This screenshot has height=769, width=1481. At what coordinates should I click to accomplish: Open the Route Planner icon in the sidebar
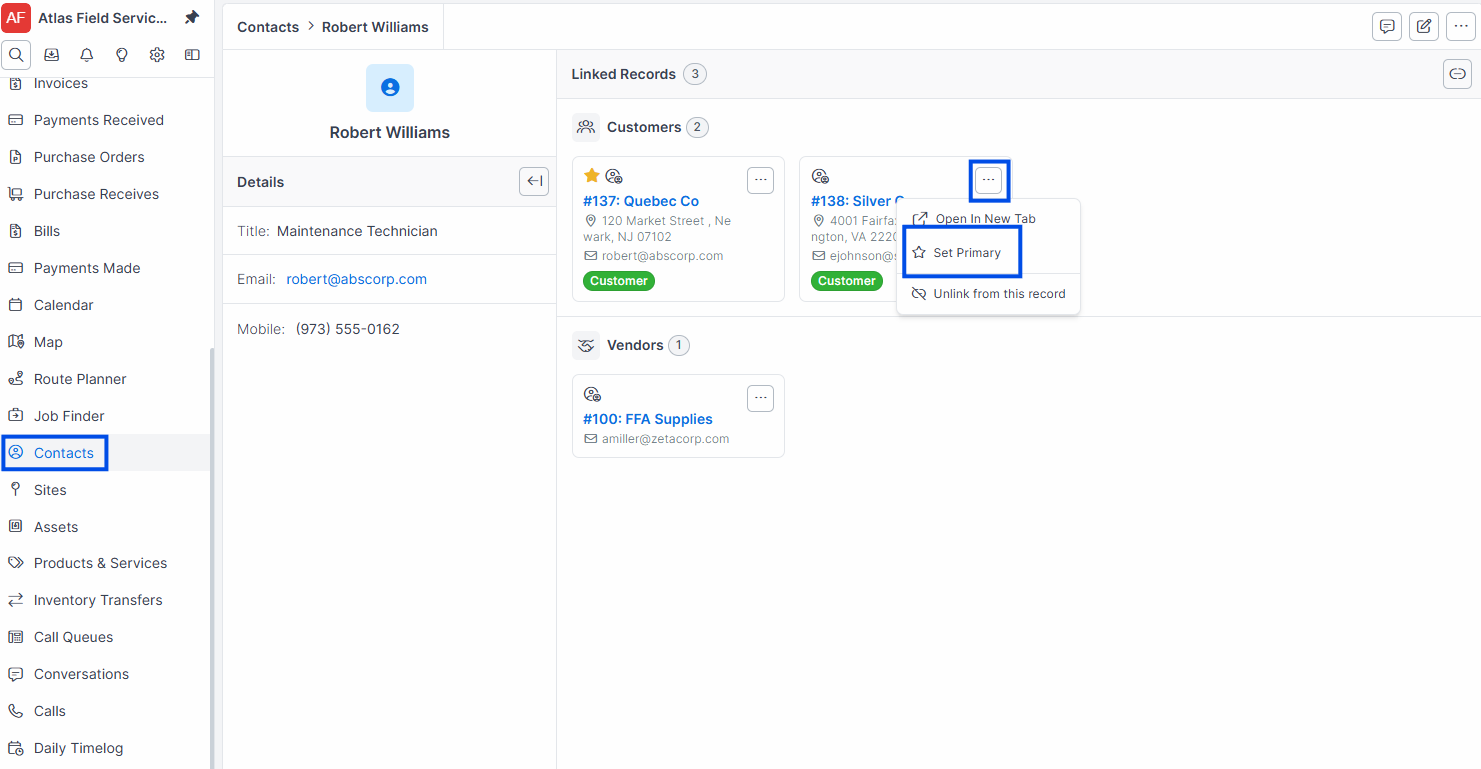[x=15, y=379]
